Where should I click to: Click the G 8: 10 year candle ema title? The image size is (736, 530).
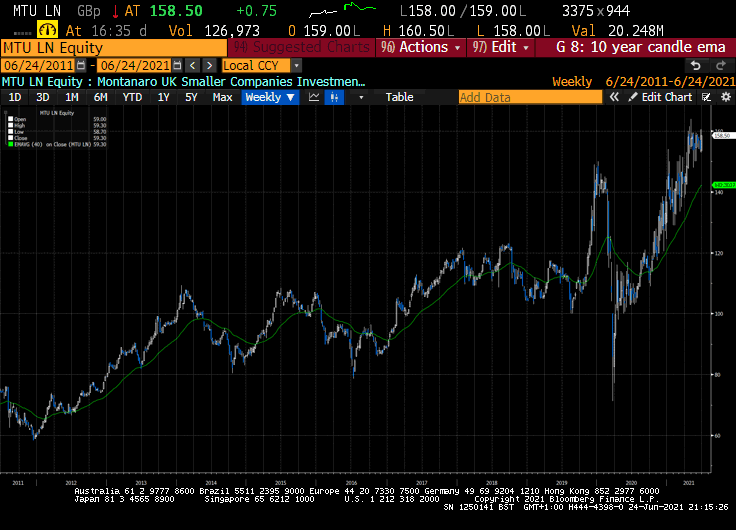point(640,47)
